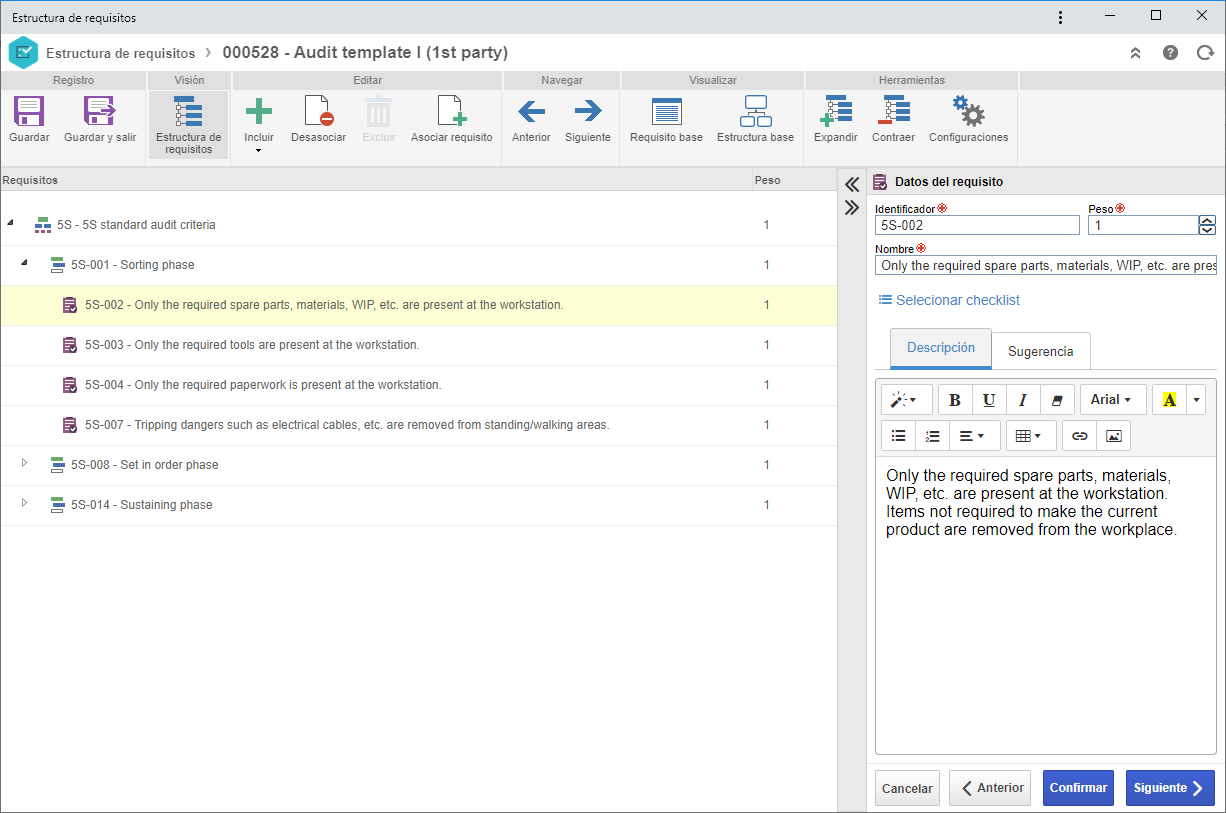Screen dimensions: 1226x813
Task: Click Guardar y salir toolbar icon
Action: (100, 111)
